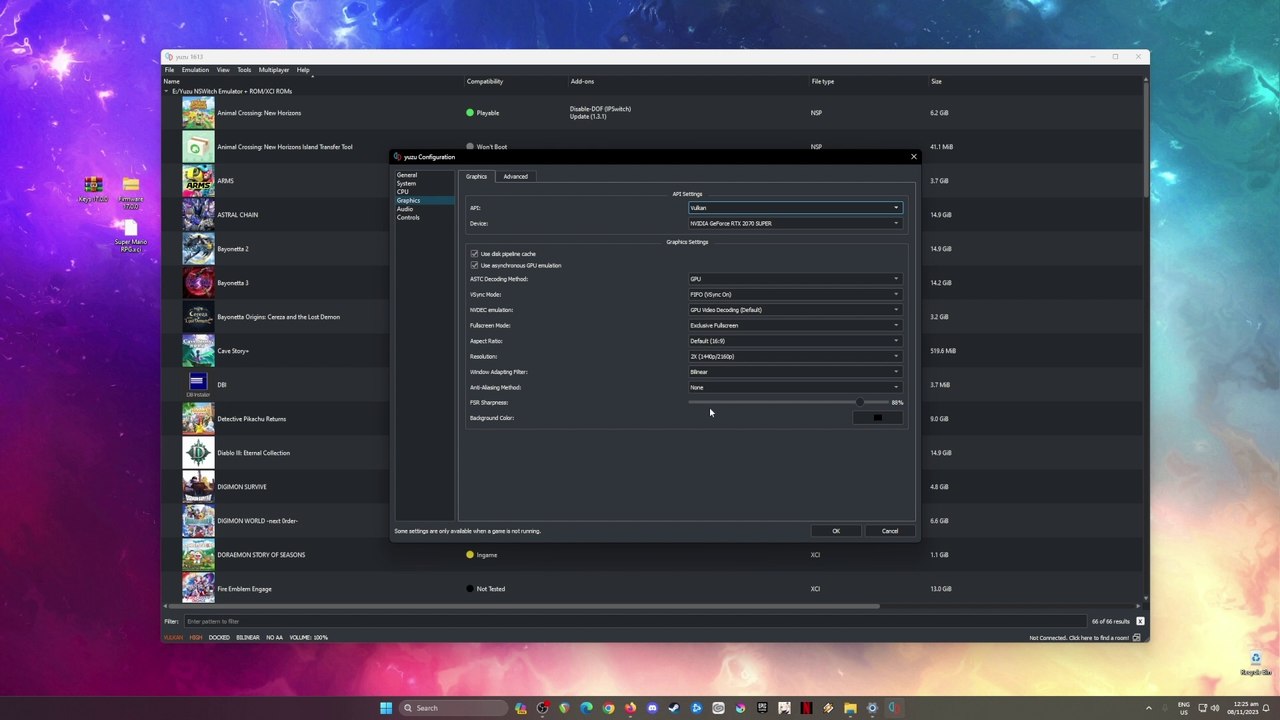Open the NVDEC emulation dropdown
Image resolution: width=1280 pixels, height=720 pixels.
pos(795,310)
